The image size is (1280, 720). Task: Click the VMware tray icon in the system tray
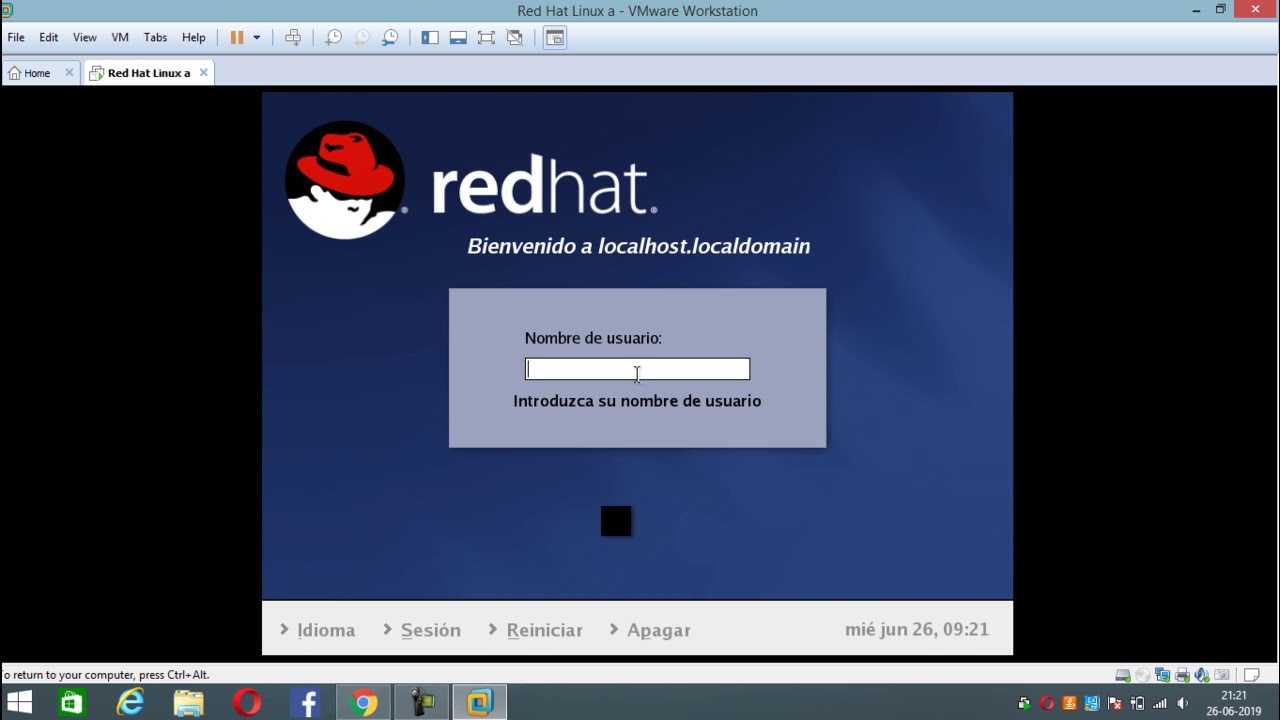tap(1024, 703)
